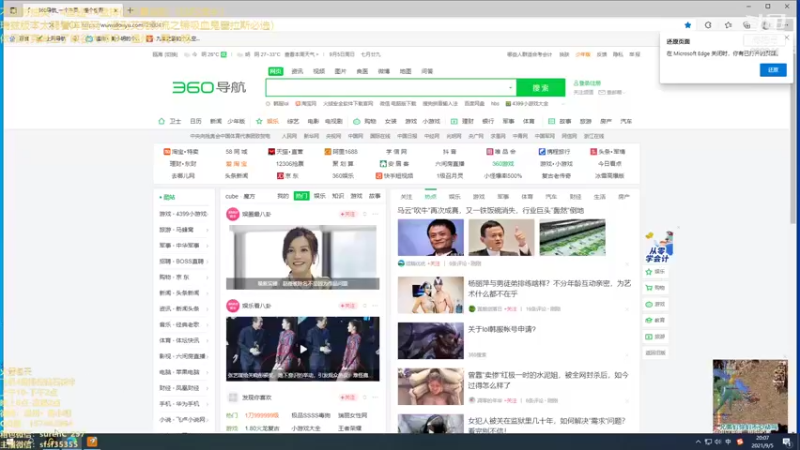Click the 购物 icon in category bar
The width and height of the screenshot is (800, 450).
(x=357, y=121)
